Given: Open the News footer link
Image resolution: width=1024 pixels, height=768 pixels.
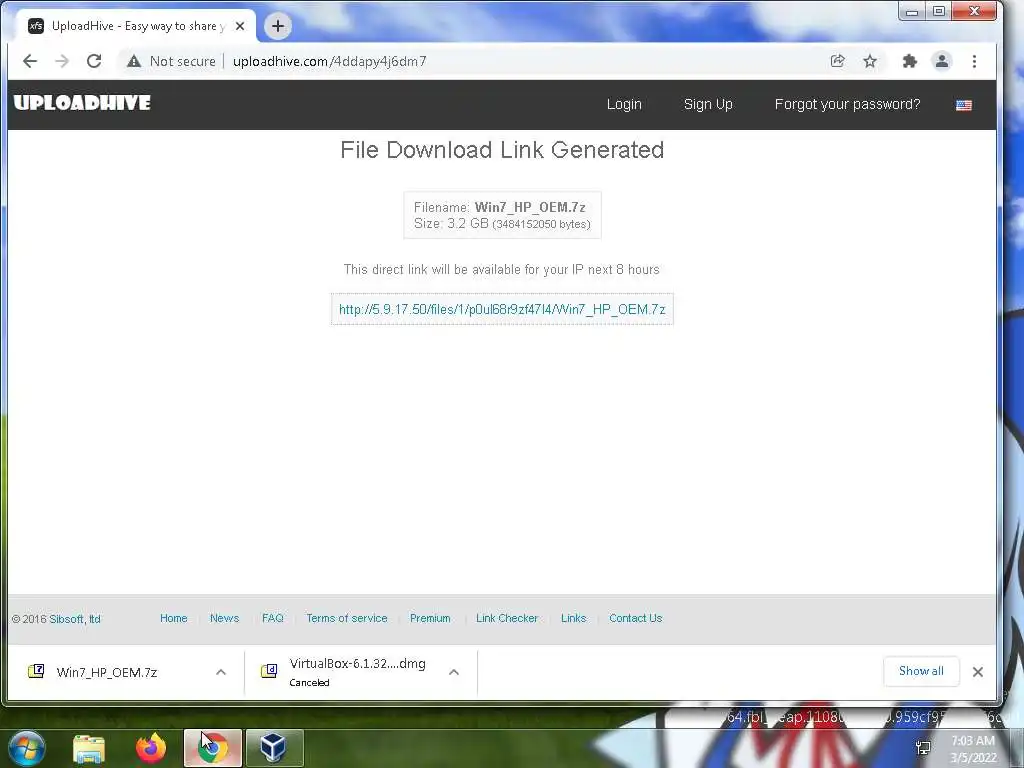Looking at the screenshot, I should 224,618.
